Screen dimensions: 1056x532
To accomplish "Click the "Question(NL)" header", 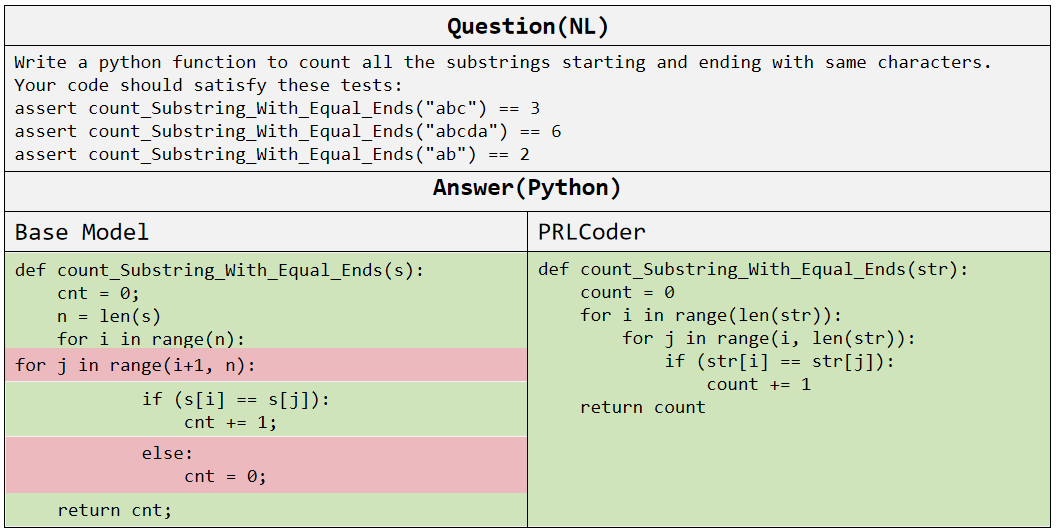I will click(527, 26).
